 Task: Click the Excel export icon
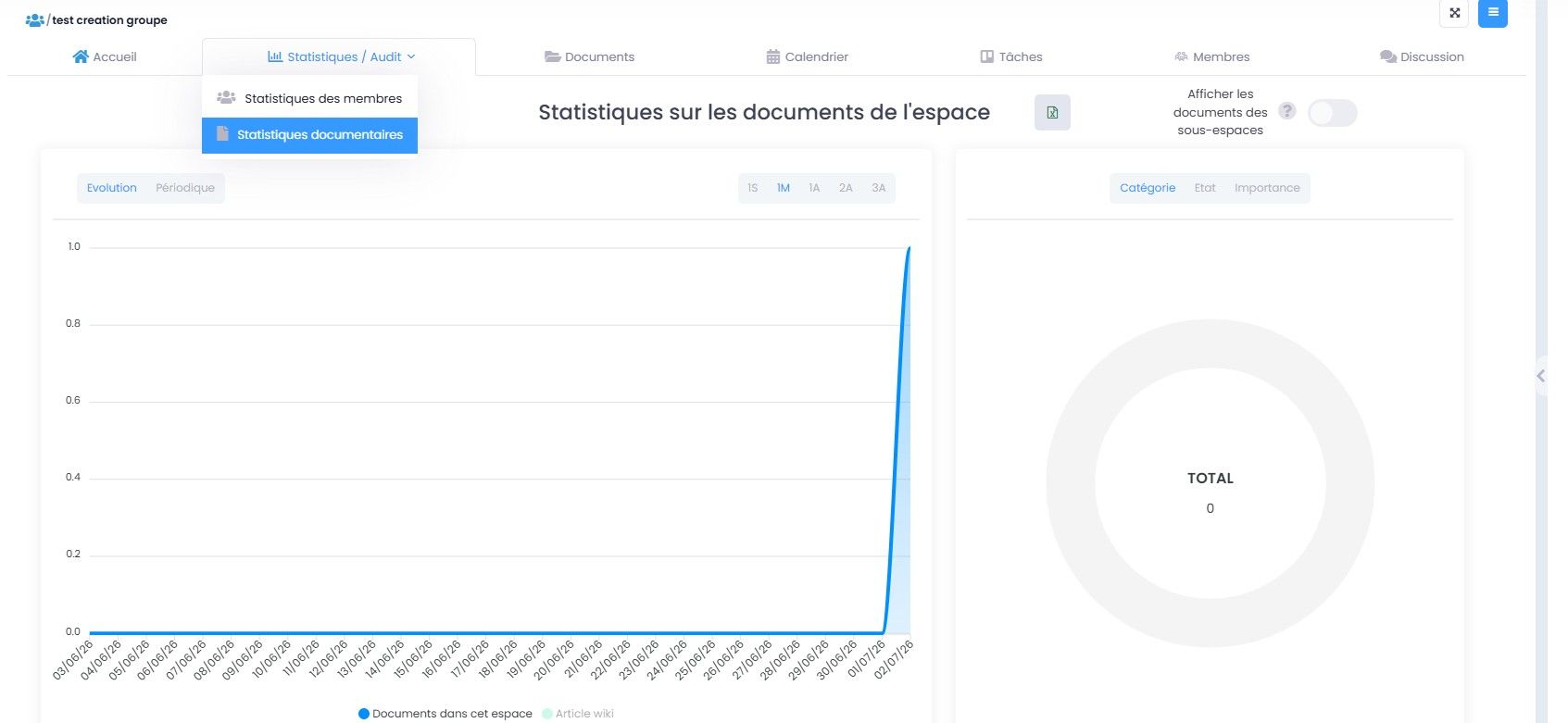(1052, 113)
